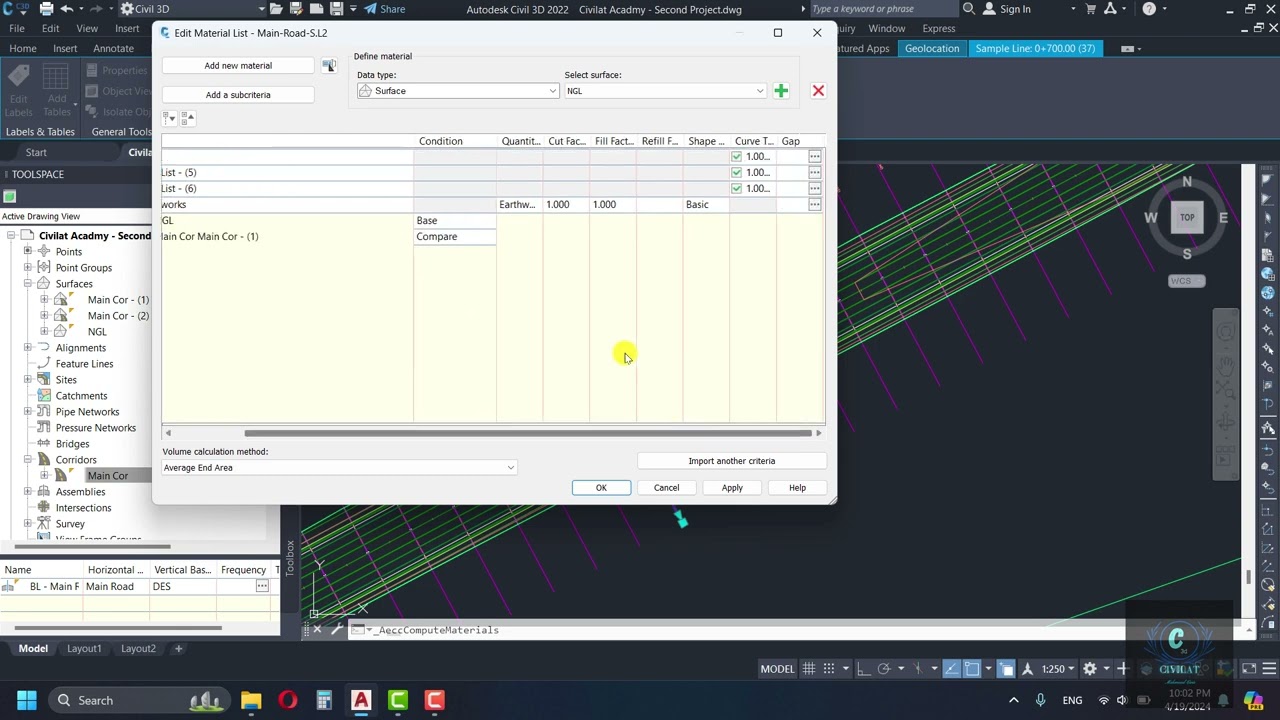Toggle snap mode dots icon in status bar

click(828, 669)
